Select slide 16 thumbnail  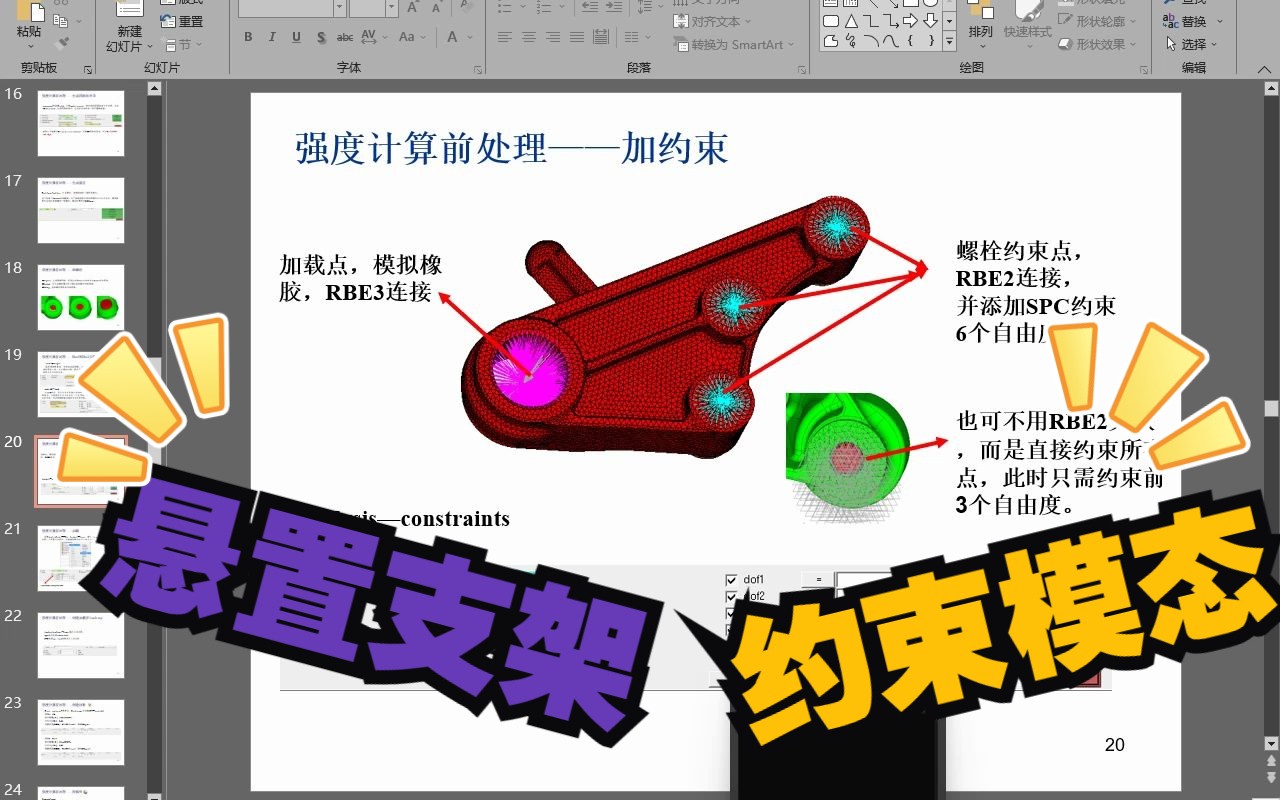(81, 123)
